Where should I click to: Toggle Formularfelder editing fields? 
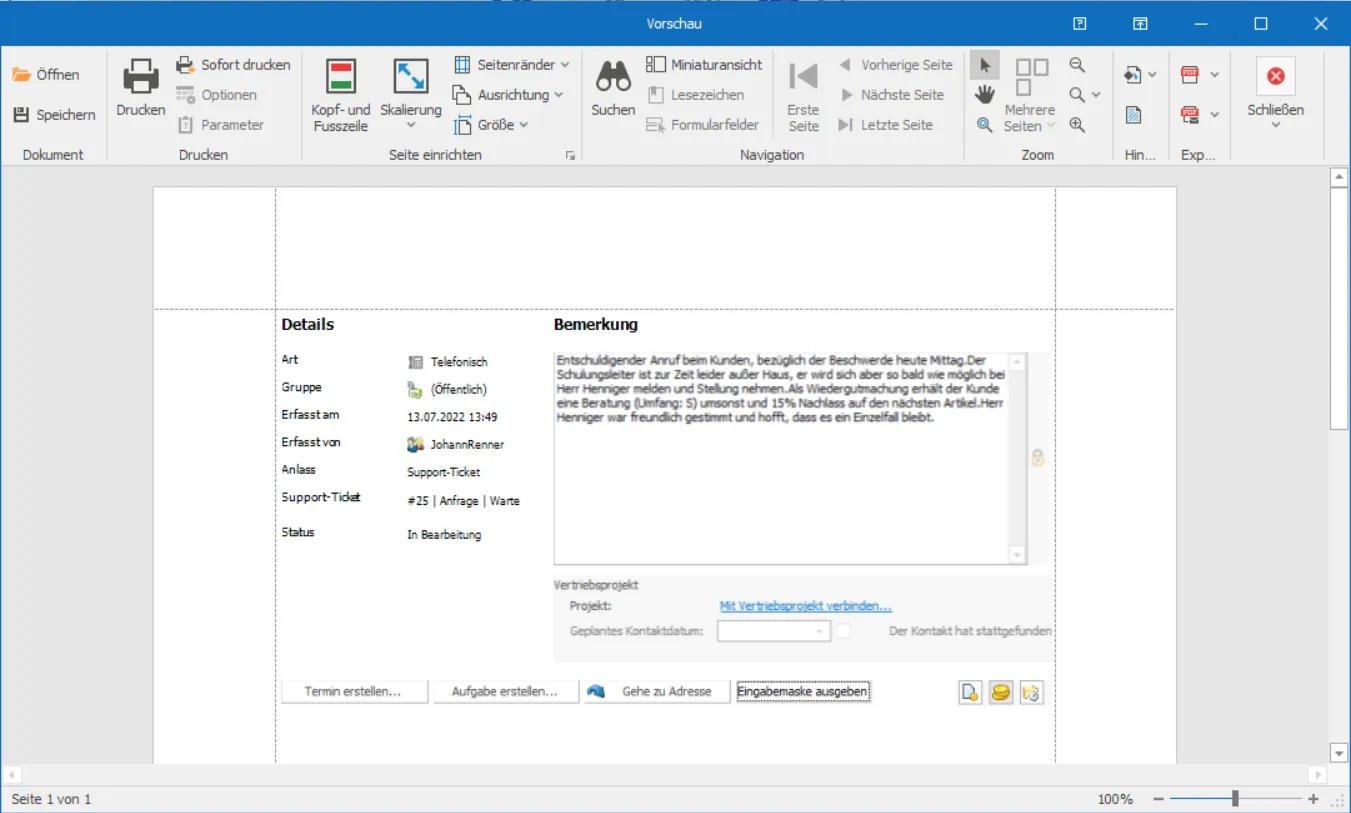(702, 125)
